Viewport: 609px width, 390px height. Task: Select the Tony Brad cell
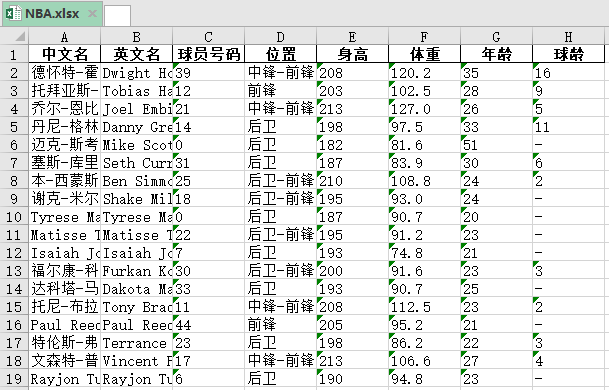tap(136, 307)
